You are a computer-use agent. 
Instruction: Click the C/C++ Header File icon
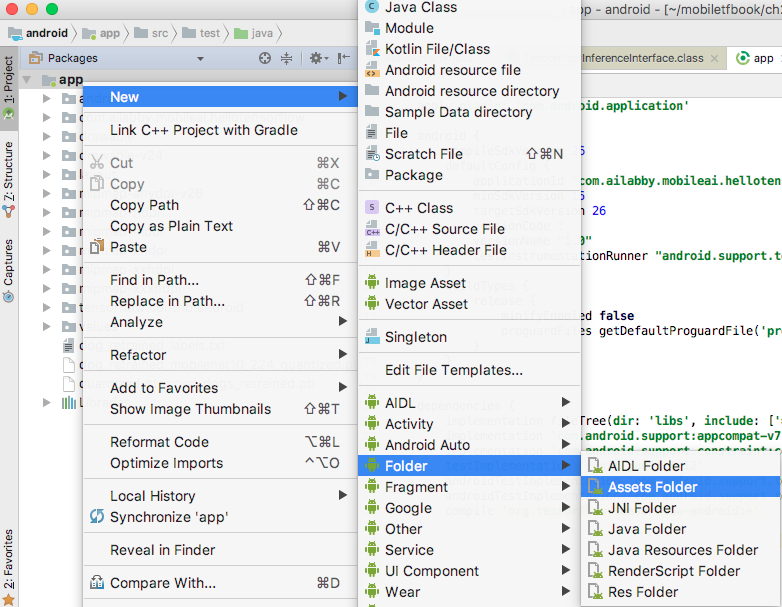point(372,249)
